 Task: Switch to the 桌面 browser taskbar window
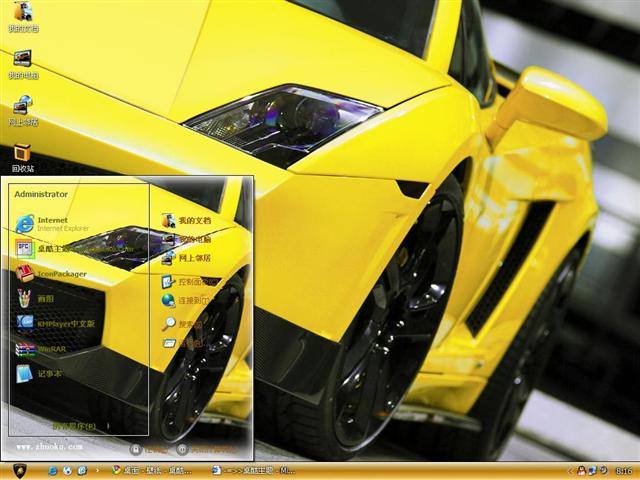152,471
